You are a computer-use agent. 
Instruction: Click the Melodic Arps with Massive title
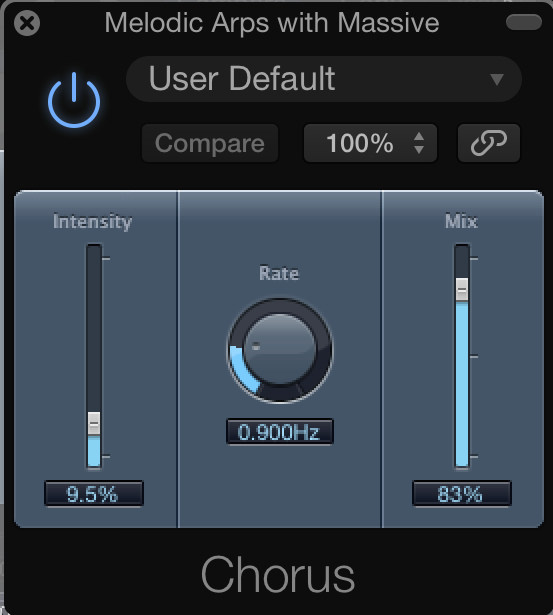tap(272, 22)
